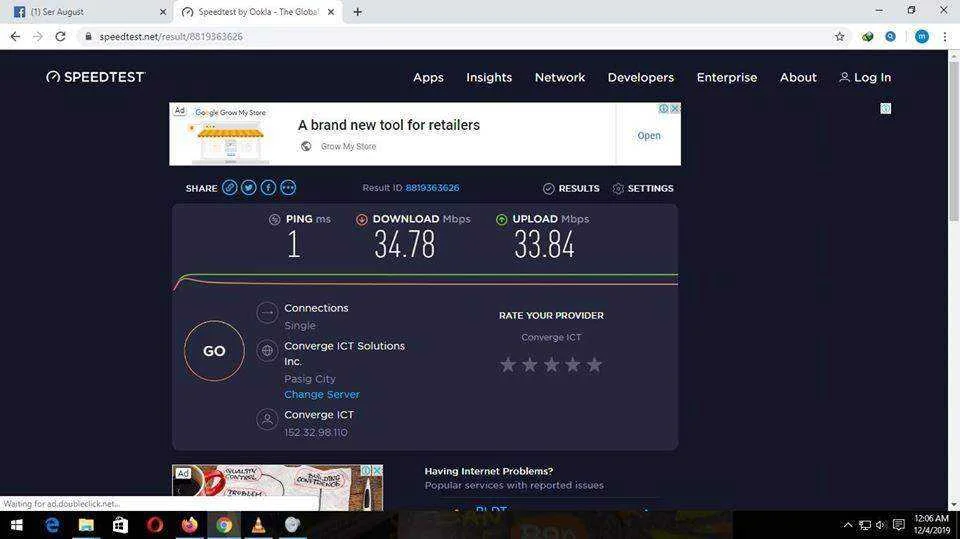Viewport: 960px width, 539px height.
Task: Click the upload speed 33.84
Action: click(x=544, y=244)
